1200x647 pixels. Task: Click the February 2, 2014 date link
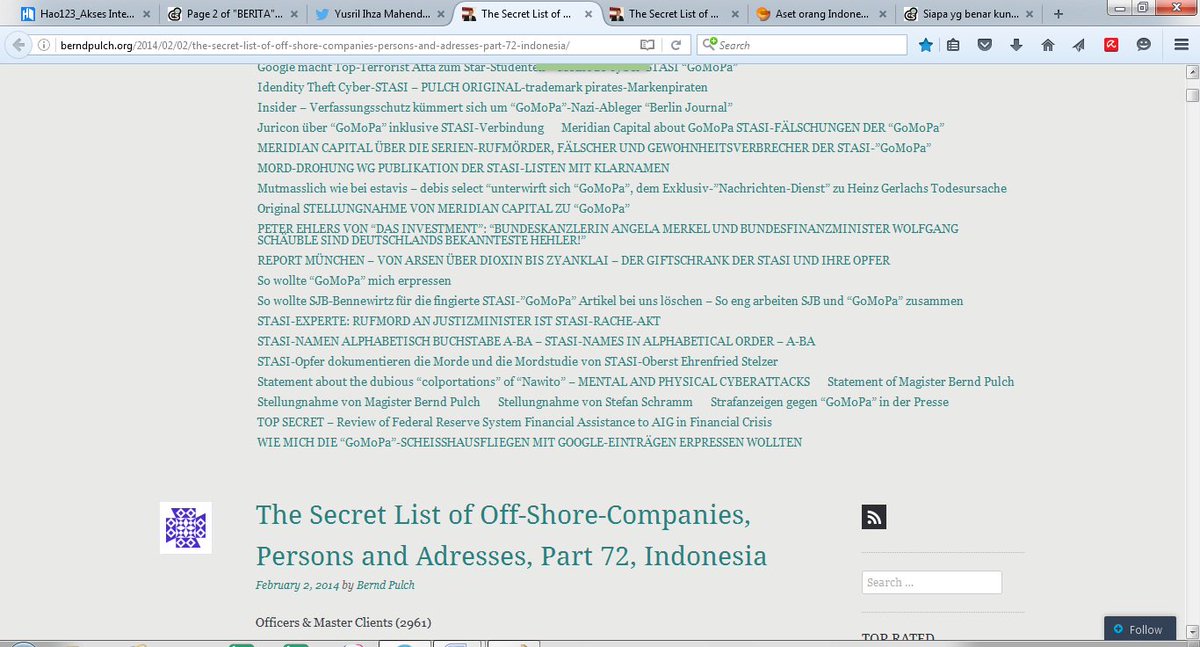[x=296, y=584]
